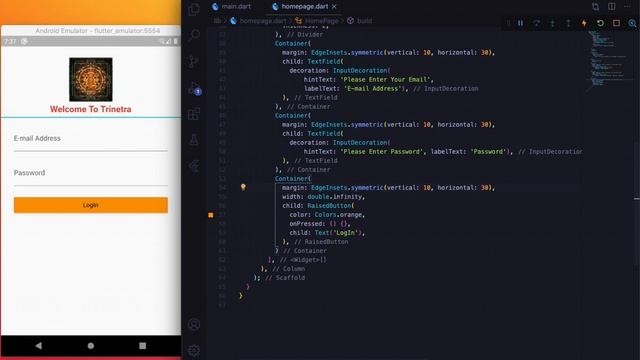Image resolution: width=640 pixels, height=360 pixels.
Task: Open the Accounts menu icon
Action: point(194,324)
